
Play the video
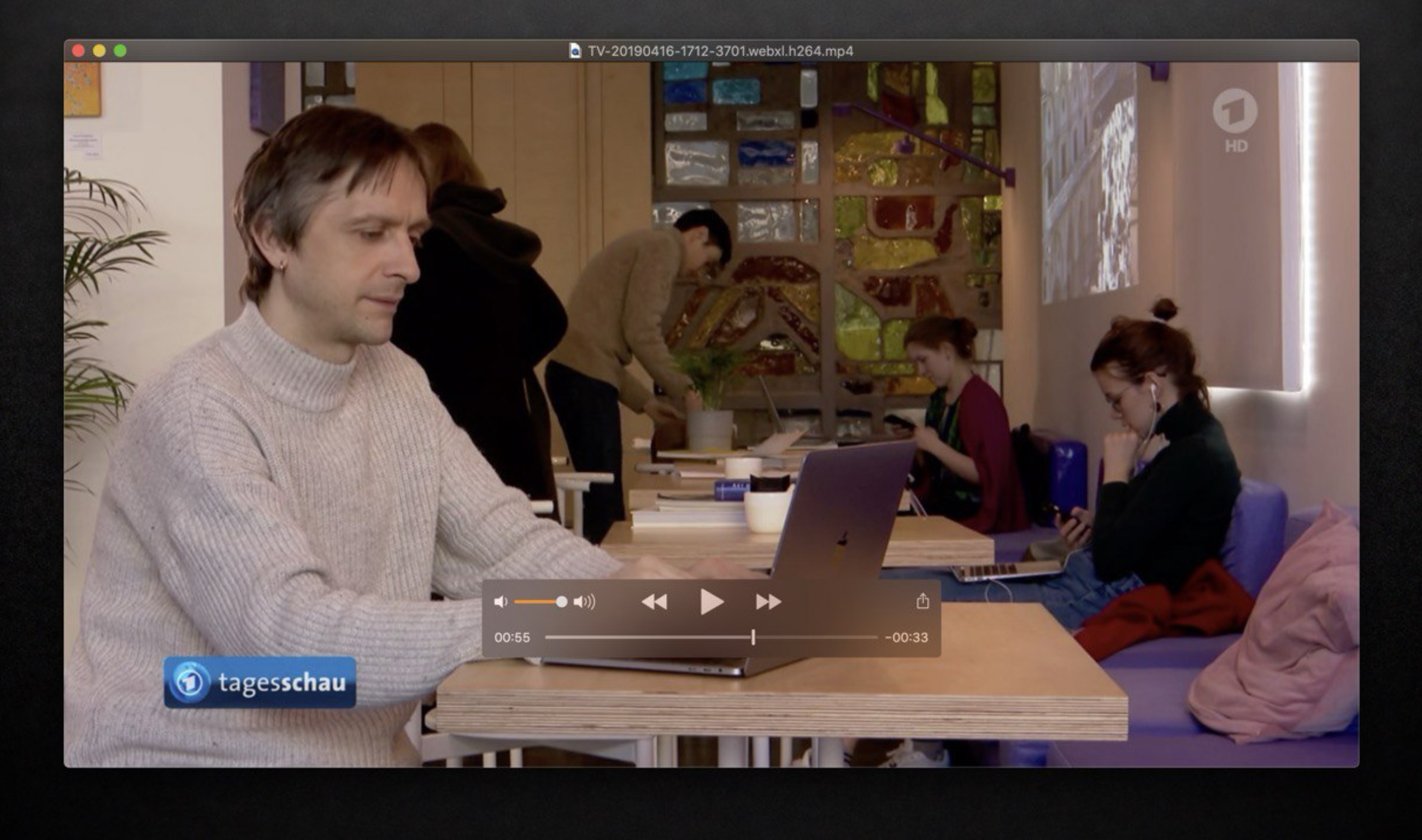coord(712,601)
